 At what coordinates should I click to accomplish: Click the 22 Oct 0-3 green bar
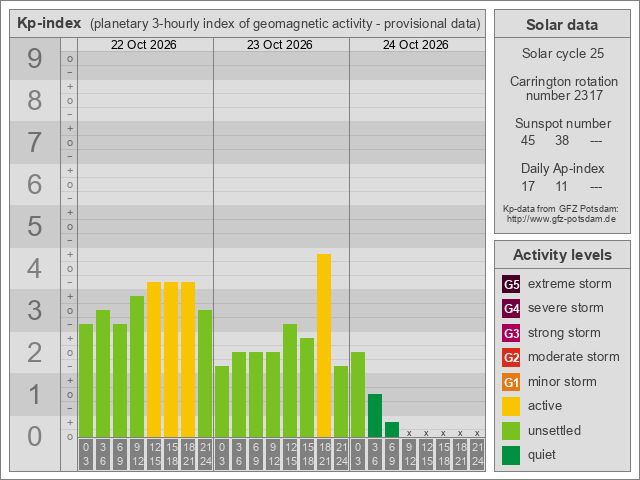pyautogui.click(x=86, y=380)
